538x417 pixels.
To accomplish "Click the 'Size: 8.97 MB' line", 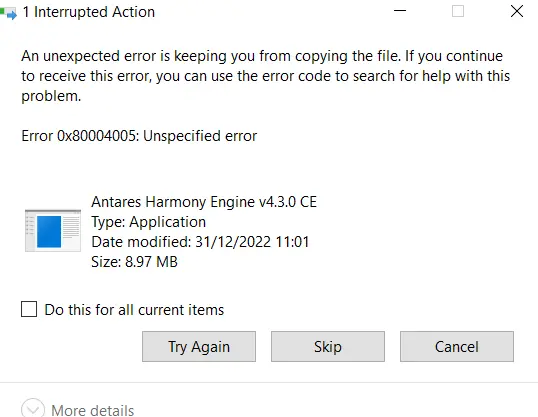I will click(x=134, y=262).
